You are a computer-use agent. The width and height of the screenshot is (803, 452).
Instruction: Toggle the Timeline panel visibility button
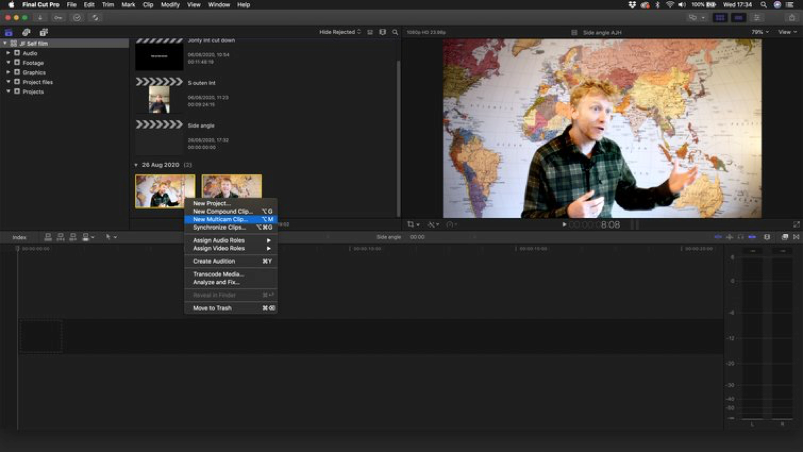point(739,17)
